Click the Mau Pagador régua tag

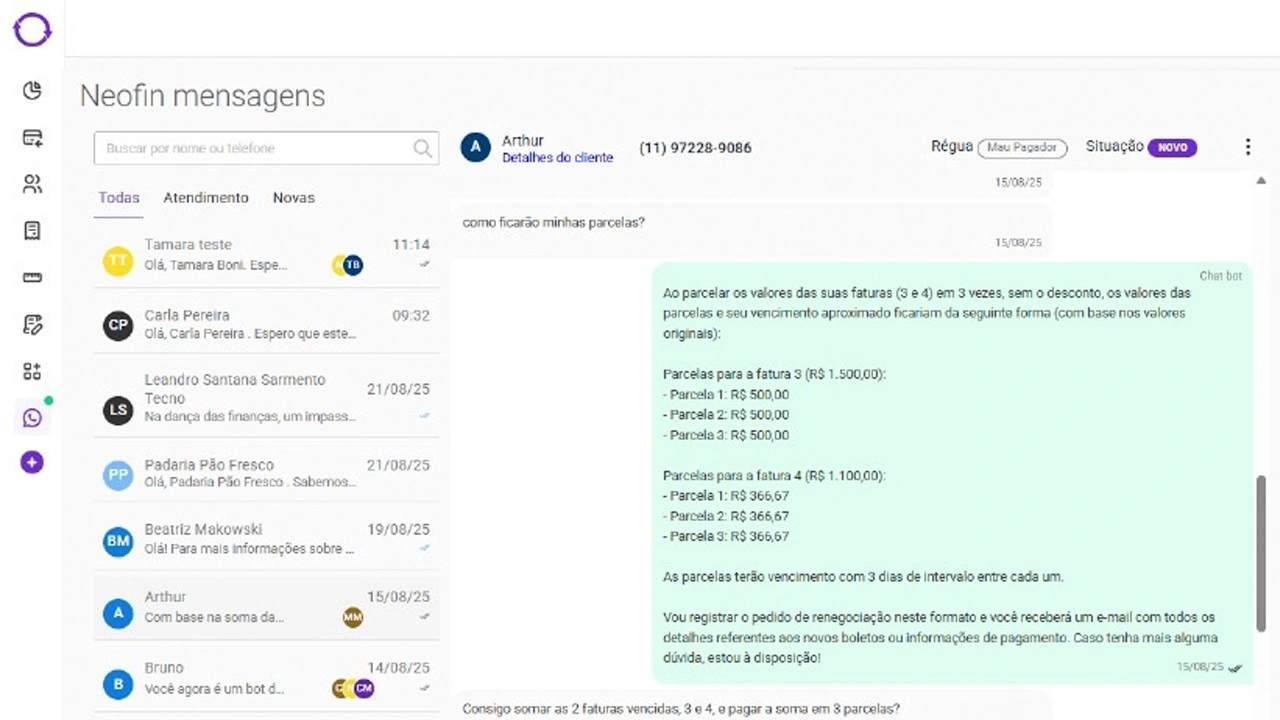(1022, 147)
